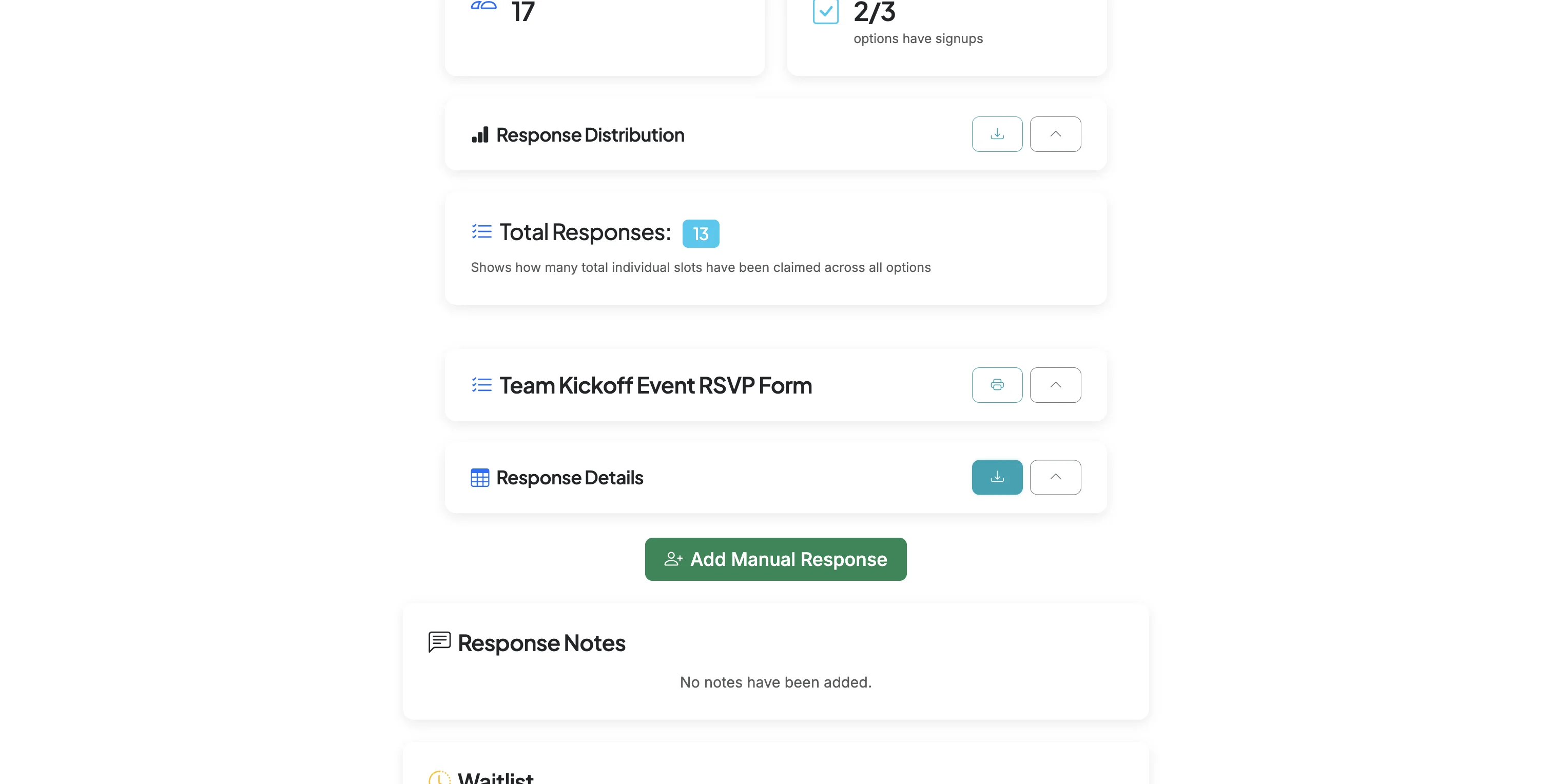Click the printer icon on Team Kickoff RSVP Form
Viewport: 1552px width, 784px height.
[997, 385]
